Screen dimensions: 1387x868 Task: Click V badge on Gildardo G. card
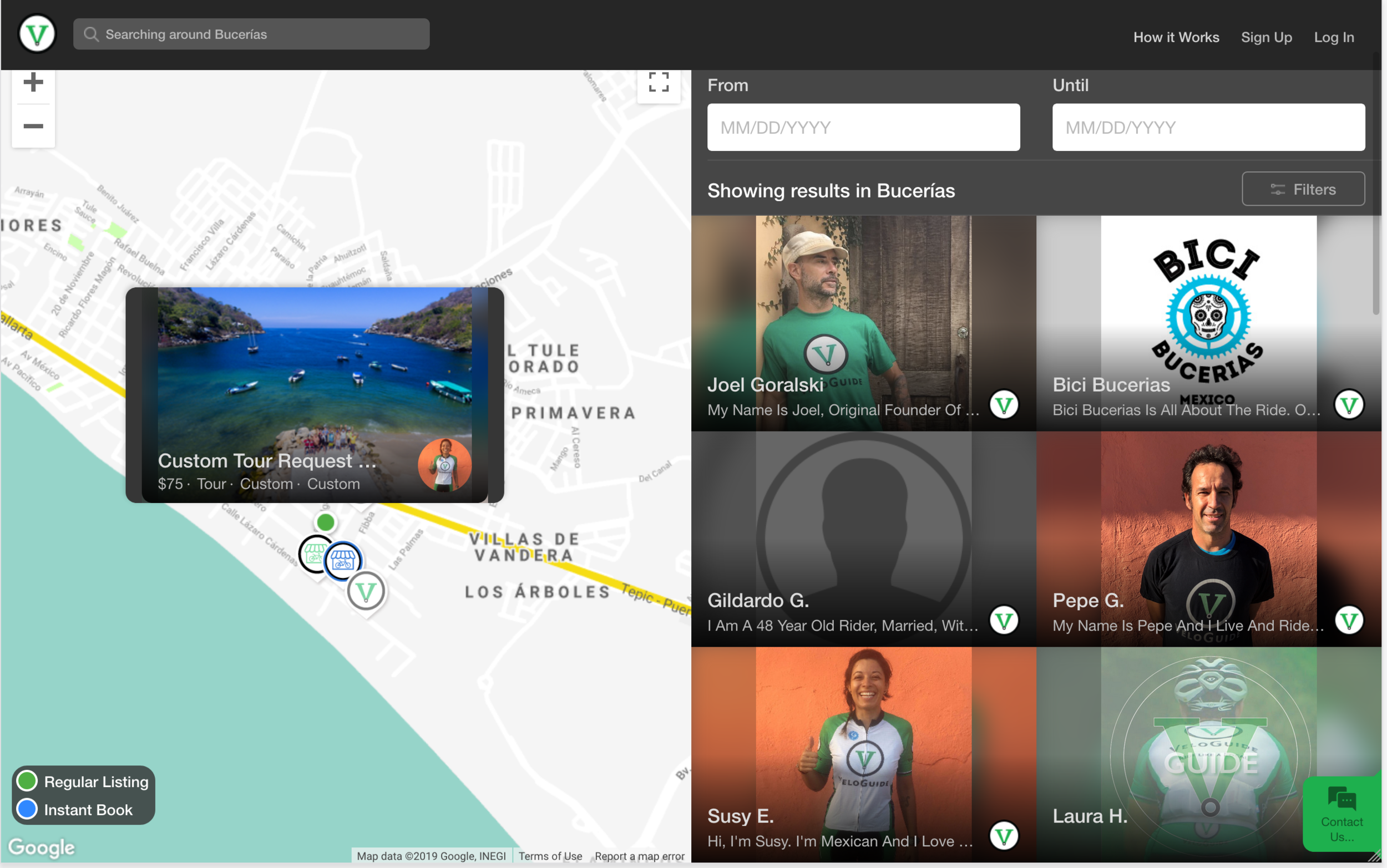pos(1004,620)
